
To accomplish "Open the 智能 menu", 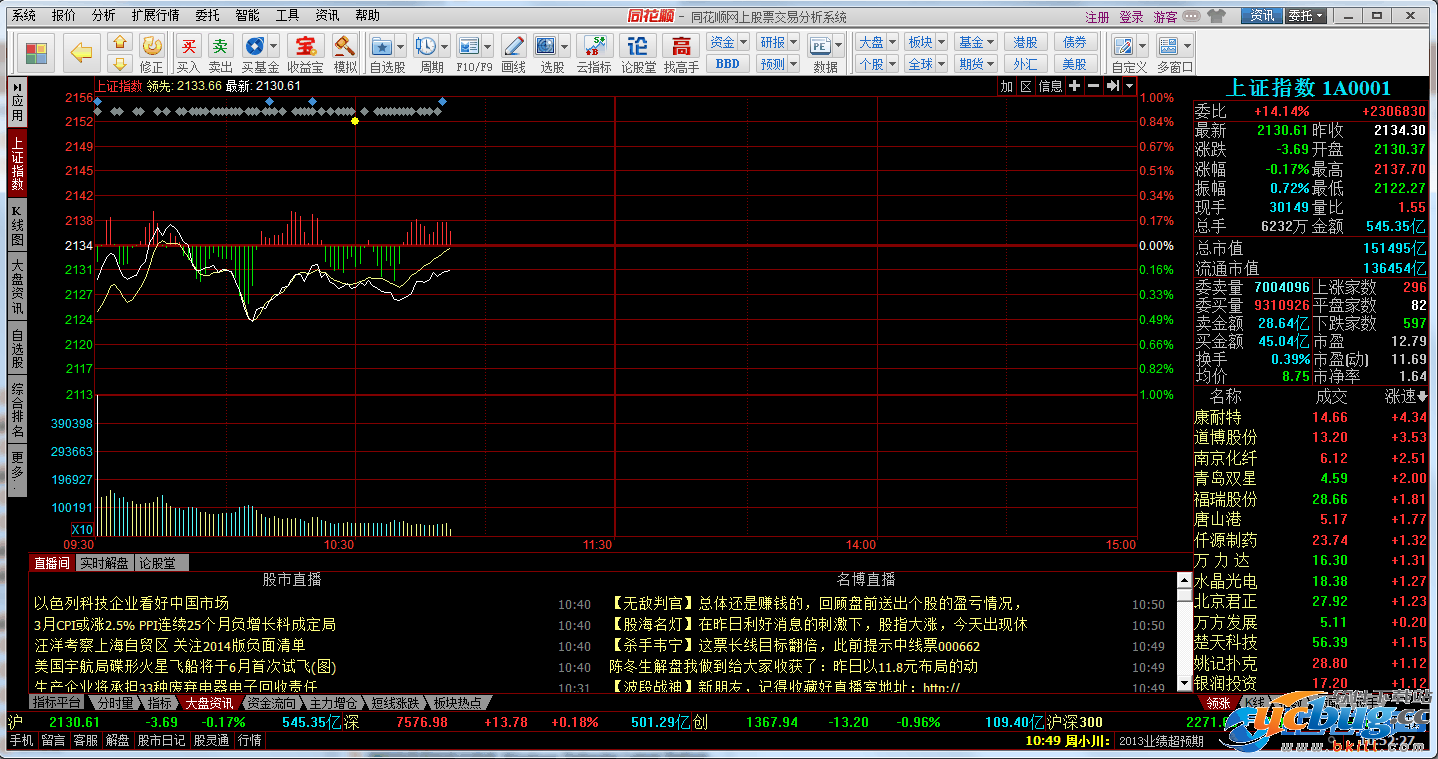I will [247, 16].
